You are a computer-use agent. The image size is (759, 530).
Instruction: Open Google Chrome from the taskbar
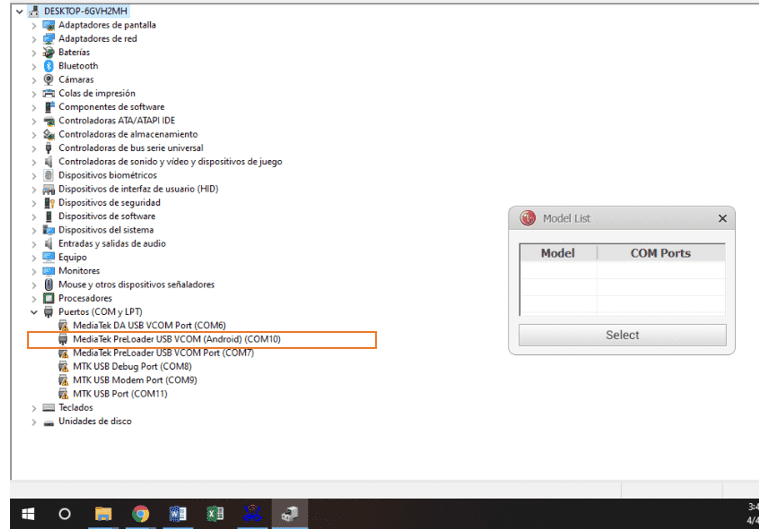[140, 514]
